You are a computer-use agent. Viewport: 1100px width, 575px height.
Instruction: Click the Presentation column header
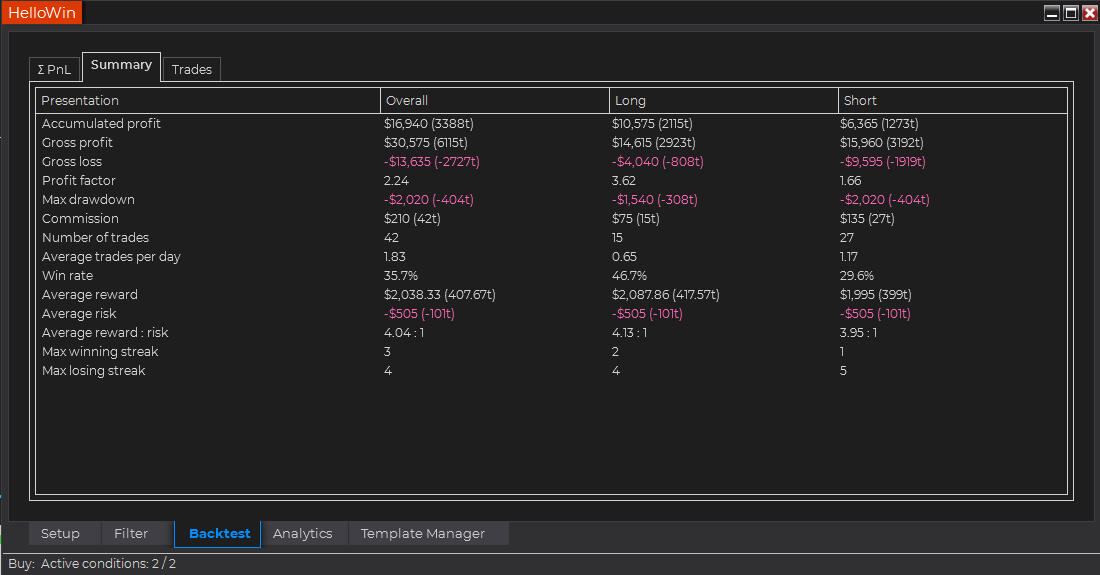tap(80, 100)
